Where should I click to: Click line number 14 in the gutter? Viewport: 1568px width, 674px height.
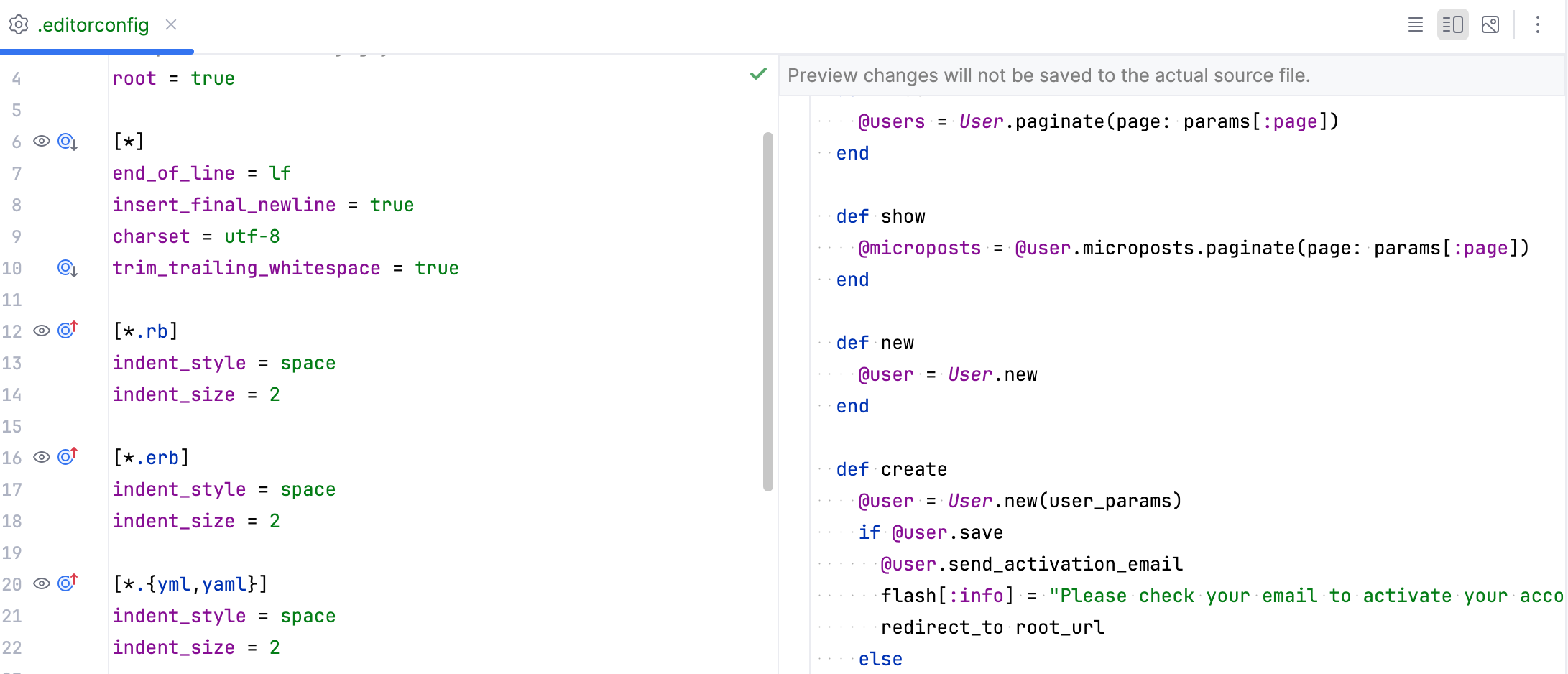[12, 394]
